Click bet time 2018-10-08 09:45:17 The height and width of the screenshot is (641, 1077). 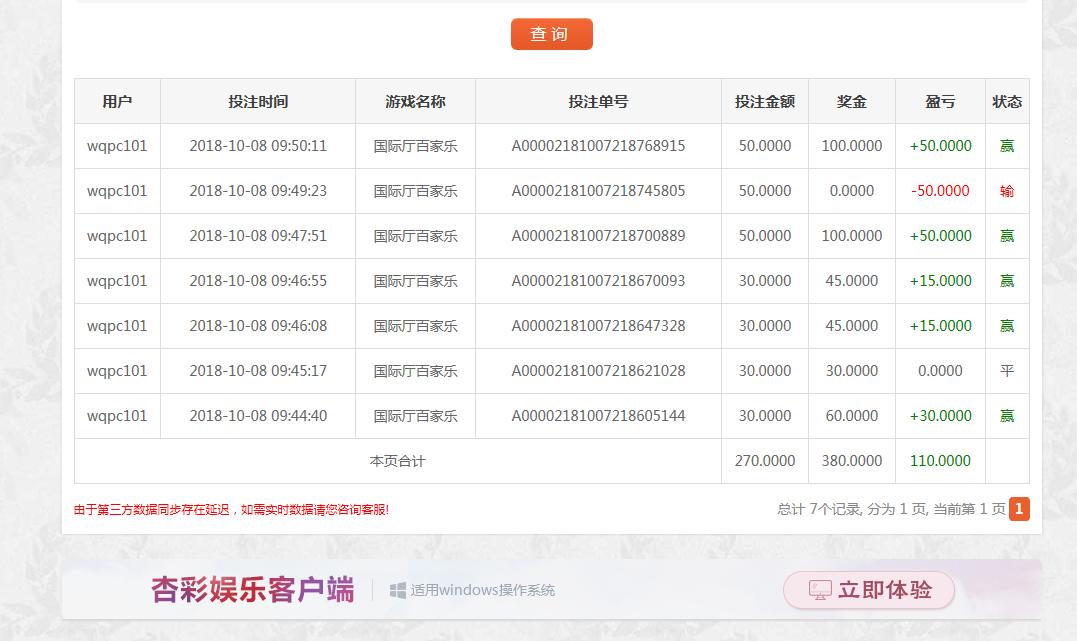click(x=258, y=371)
